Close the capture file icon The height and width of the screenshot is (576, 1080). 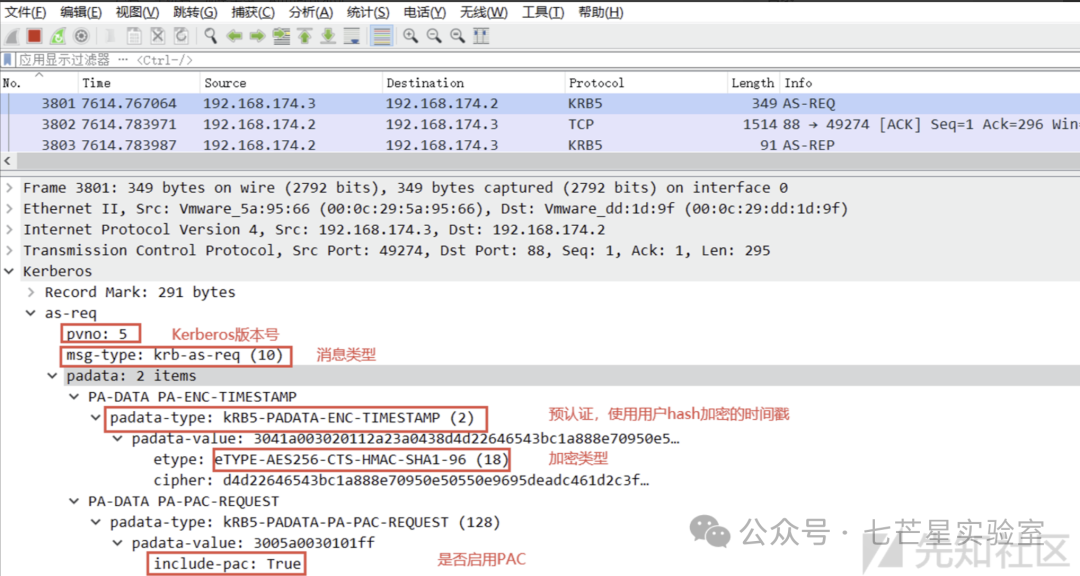158,36
